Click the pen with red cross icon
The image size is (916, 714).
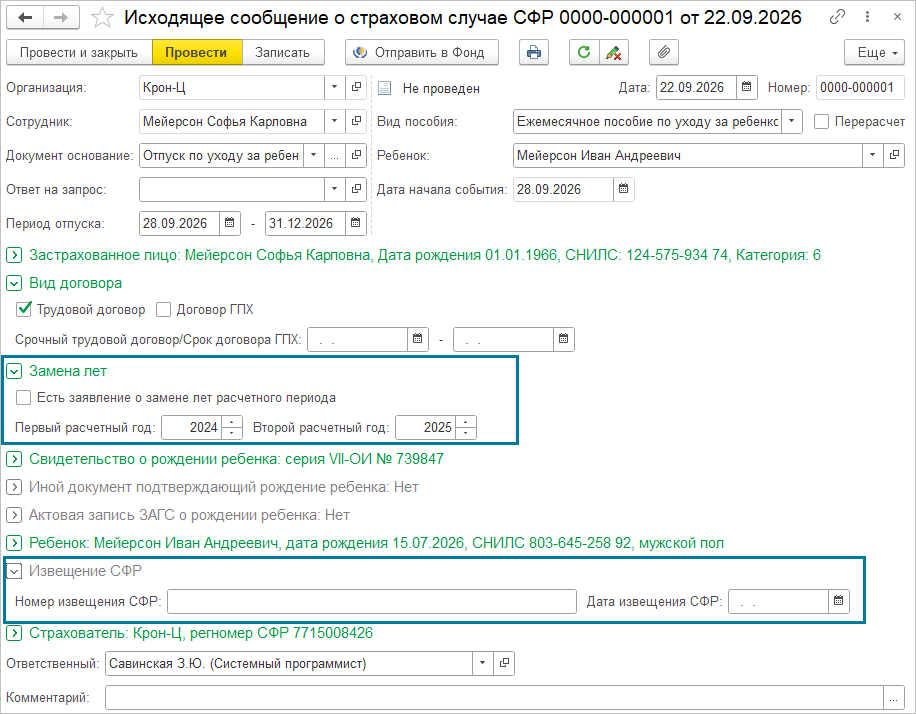tap(613, 53)
